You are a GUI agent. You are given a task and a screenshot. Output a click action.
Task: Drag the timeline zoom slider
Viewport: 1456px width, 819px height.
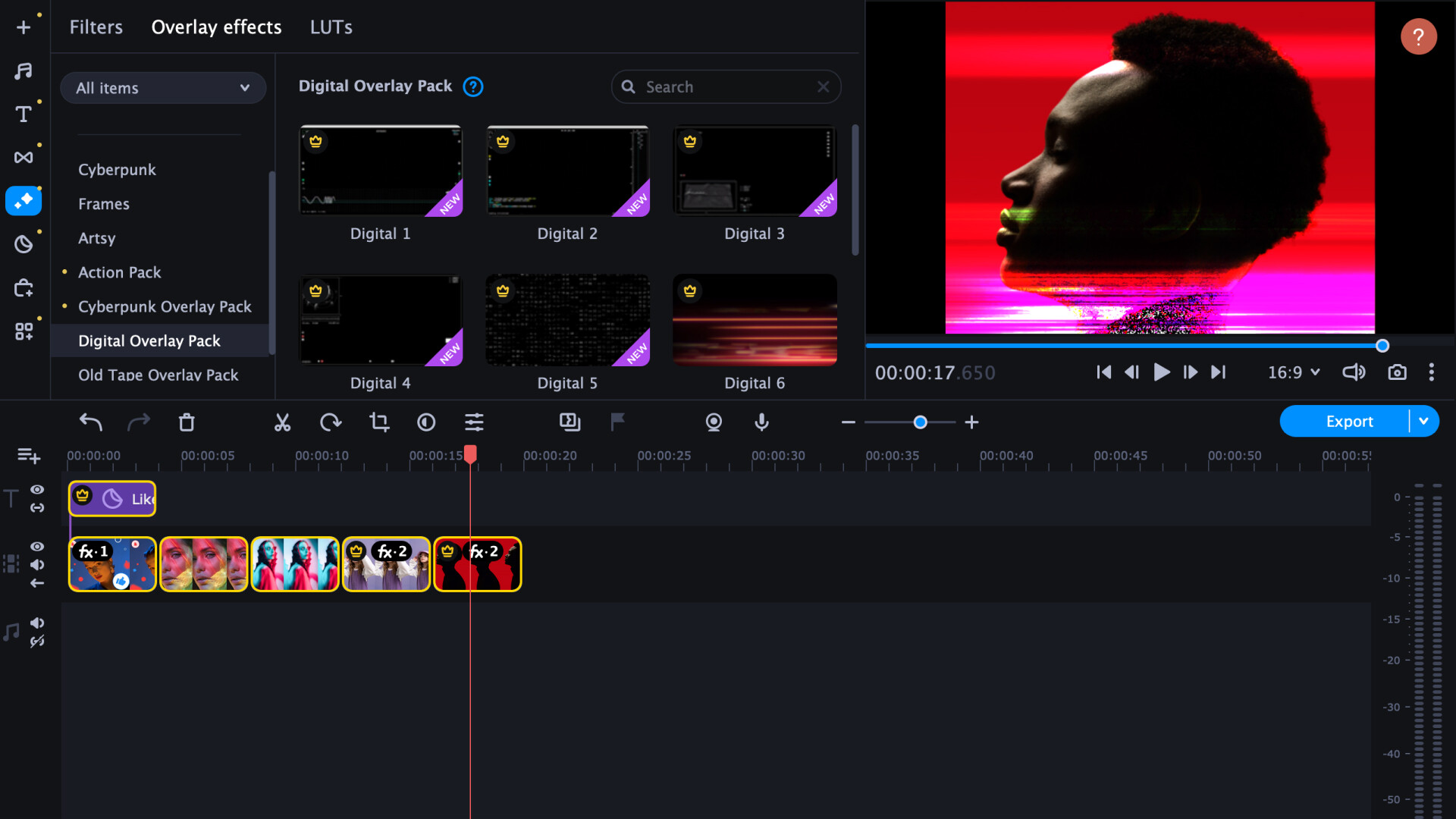918,421
